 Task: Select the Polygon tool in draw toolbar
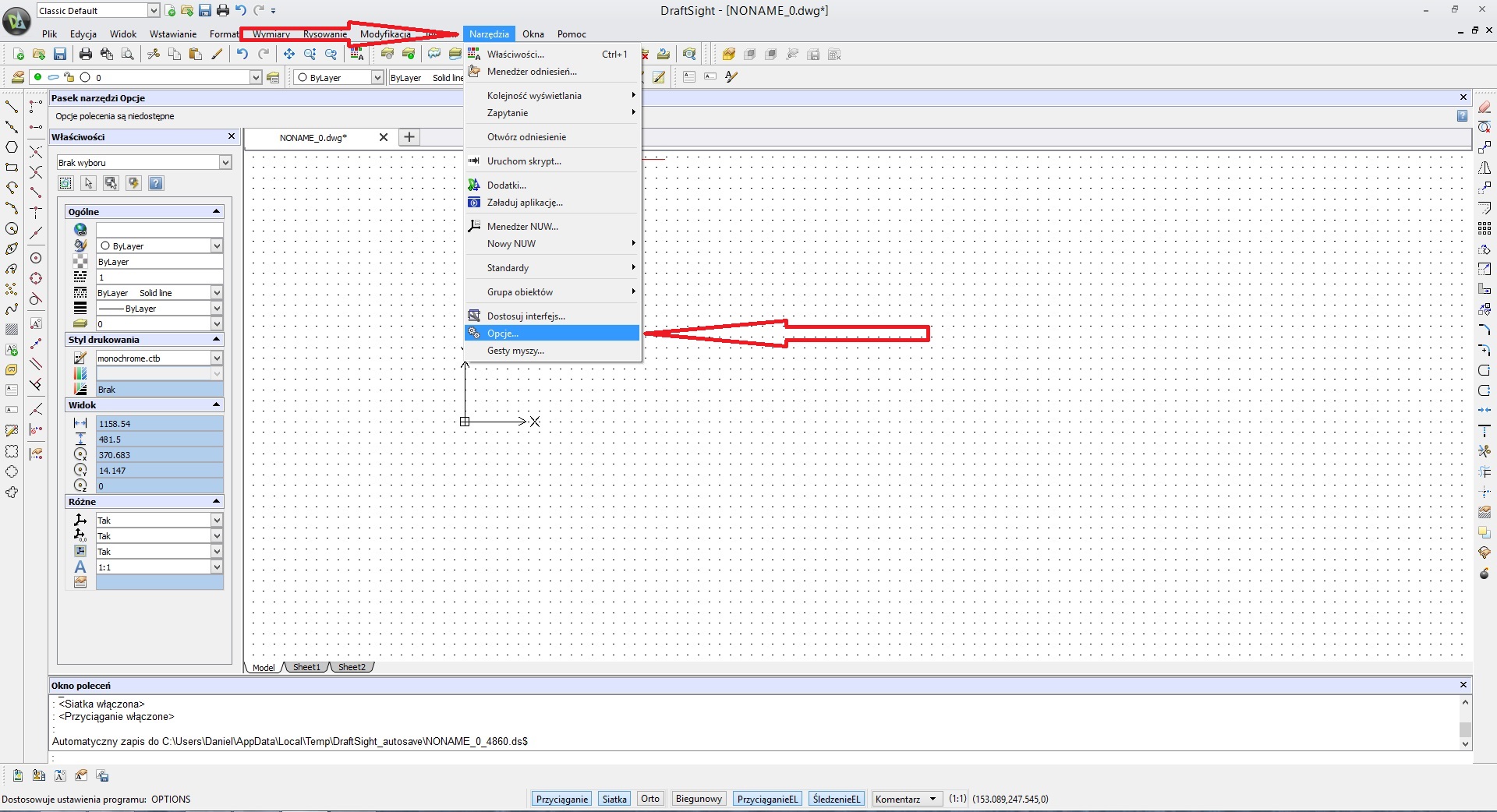12,147
